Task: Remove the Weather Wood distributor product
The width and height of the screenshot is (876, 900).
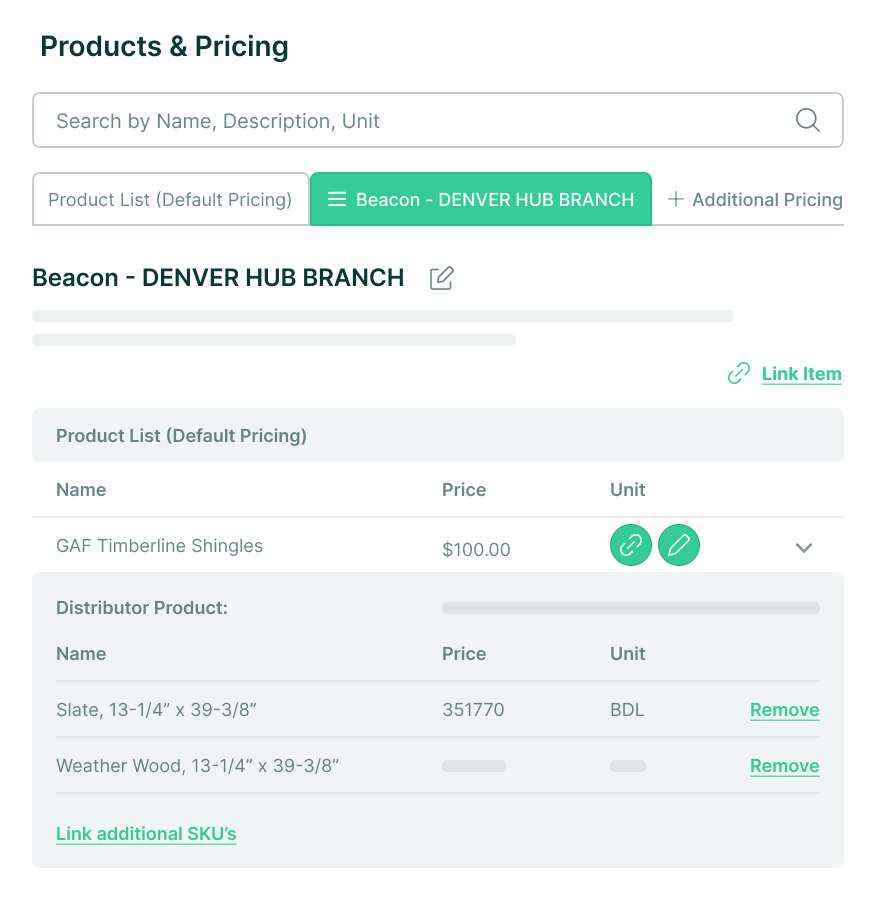Action: pos(785,766)
